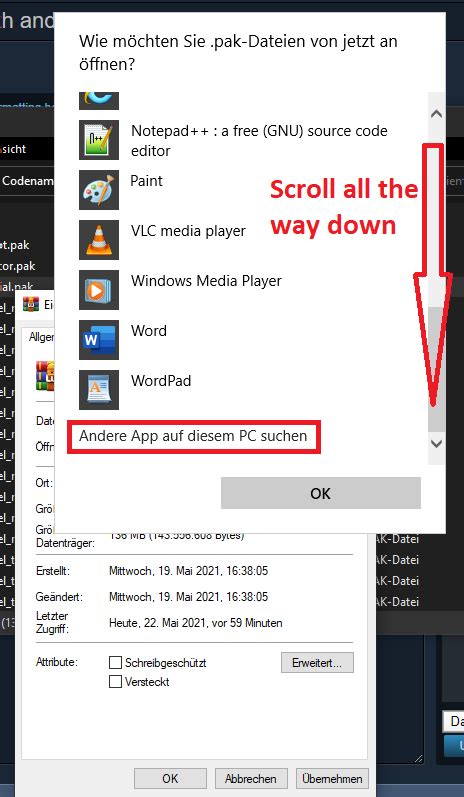Image resolution: width=464 pixels, height=797 pixels.
Task: Choose the Paint palette icon
Action: coord(99,190)
